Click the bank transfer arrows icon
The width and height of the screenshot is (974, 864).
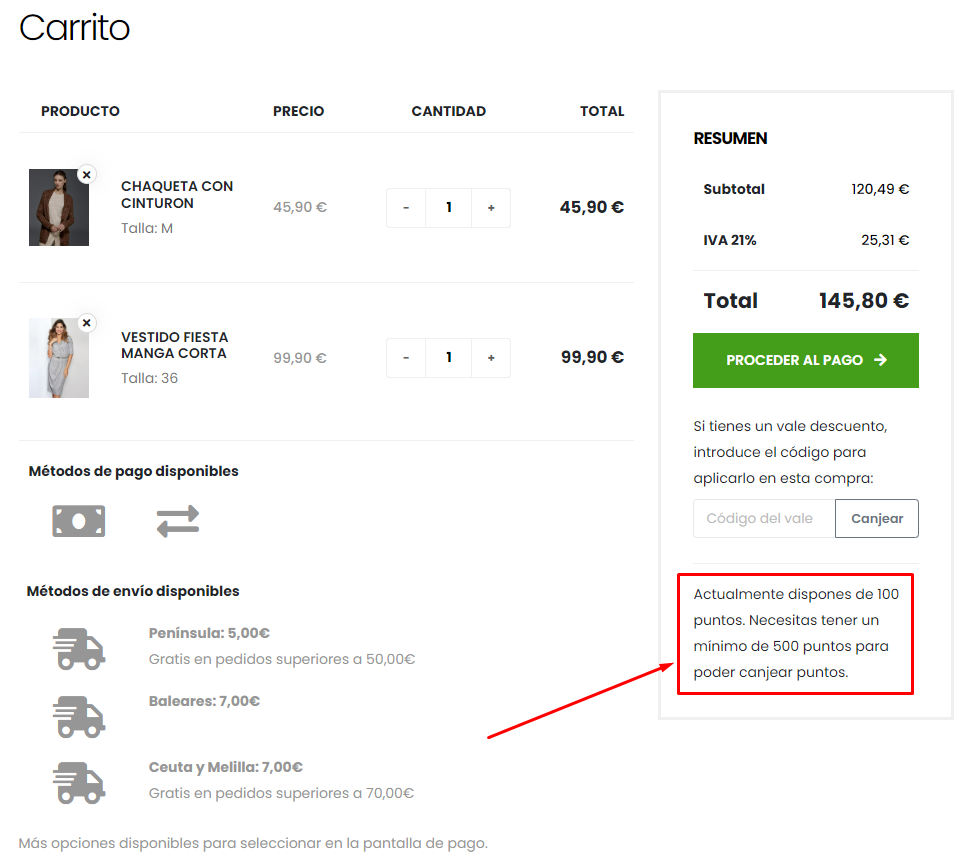tap(178, 521)
